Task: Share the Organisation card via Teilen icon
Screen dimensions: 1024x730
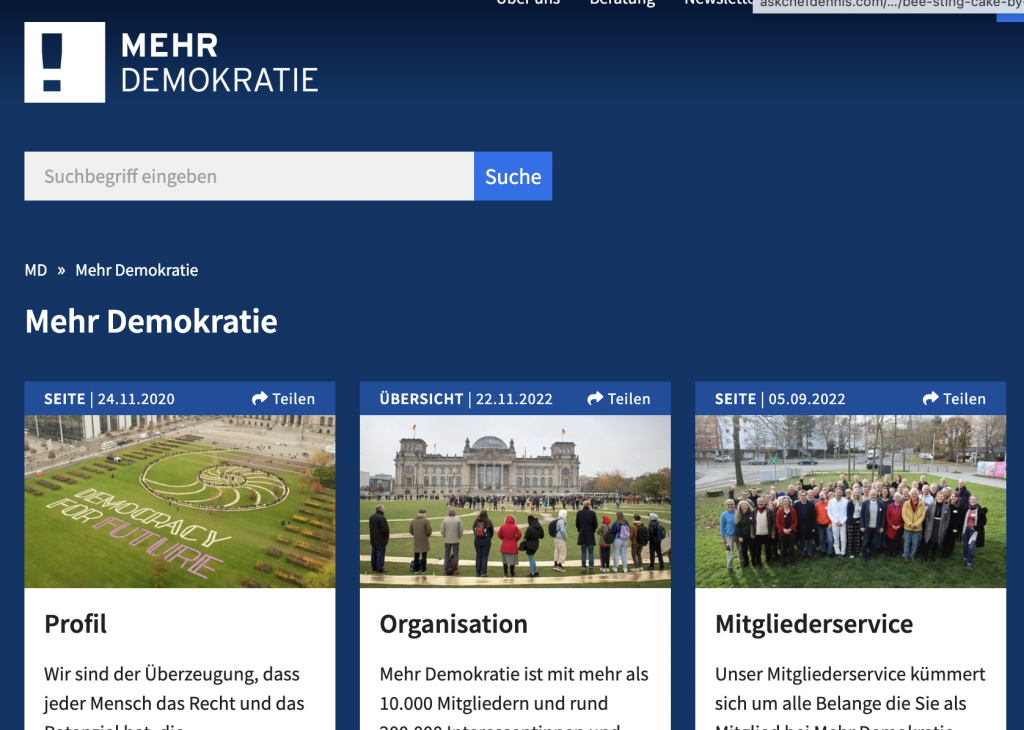Action: 595,399
